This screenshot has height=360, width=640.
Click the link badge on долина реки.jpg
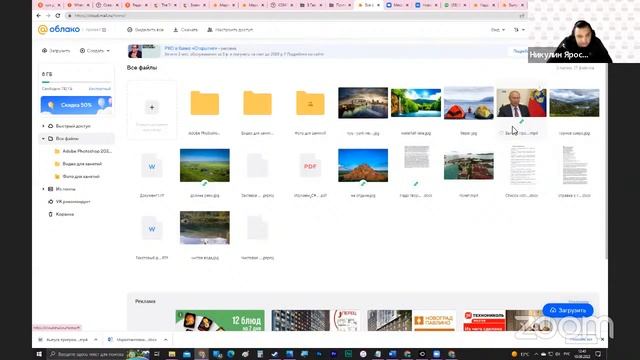coord(204,184)
